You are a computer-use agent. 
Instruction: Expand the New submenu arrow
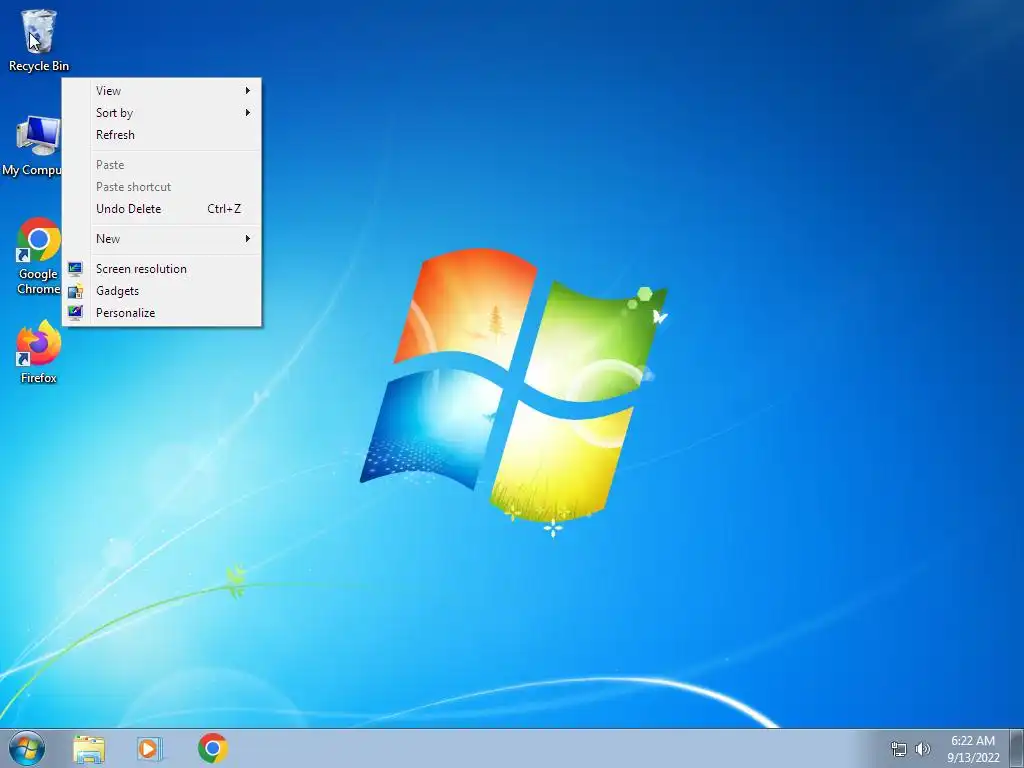pos(248,239)
